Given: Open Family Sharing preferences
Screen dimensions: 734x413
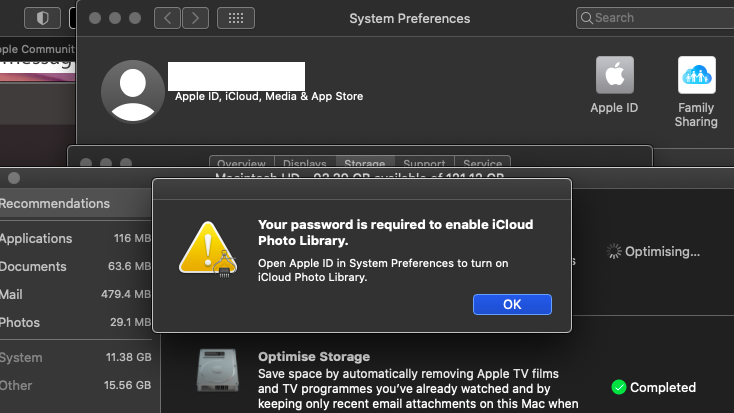Looking at the screenshot, I should (x=696, y=76).
